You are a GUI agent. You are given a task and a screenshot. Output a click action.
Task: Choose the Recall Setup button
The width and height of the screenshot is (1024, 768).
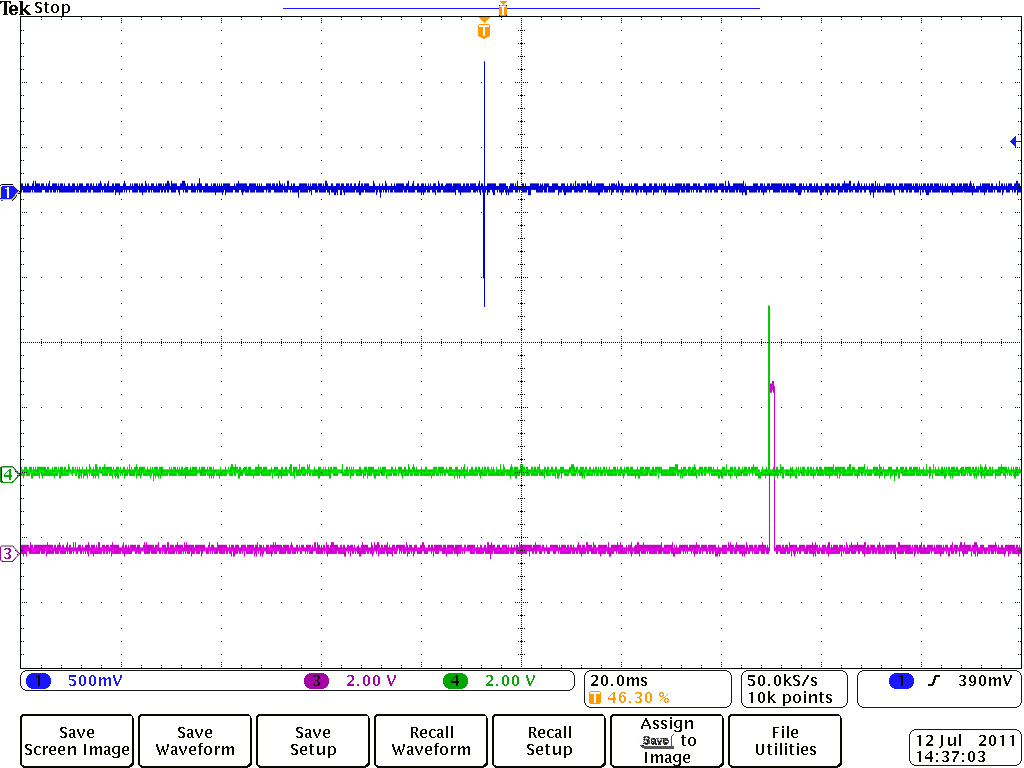549,741
